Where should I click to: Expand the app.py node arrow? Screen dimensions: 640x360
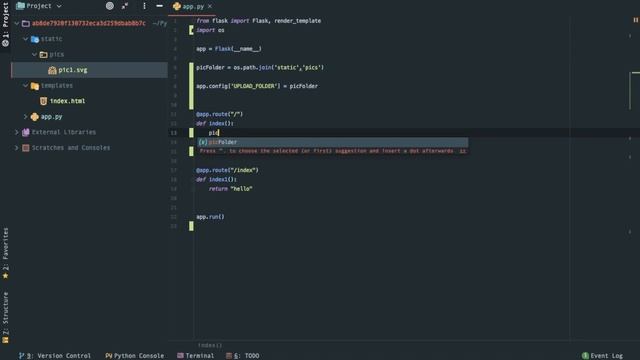pyautogui.click(x=26, y=117)
